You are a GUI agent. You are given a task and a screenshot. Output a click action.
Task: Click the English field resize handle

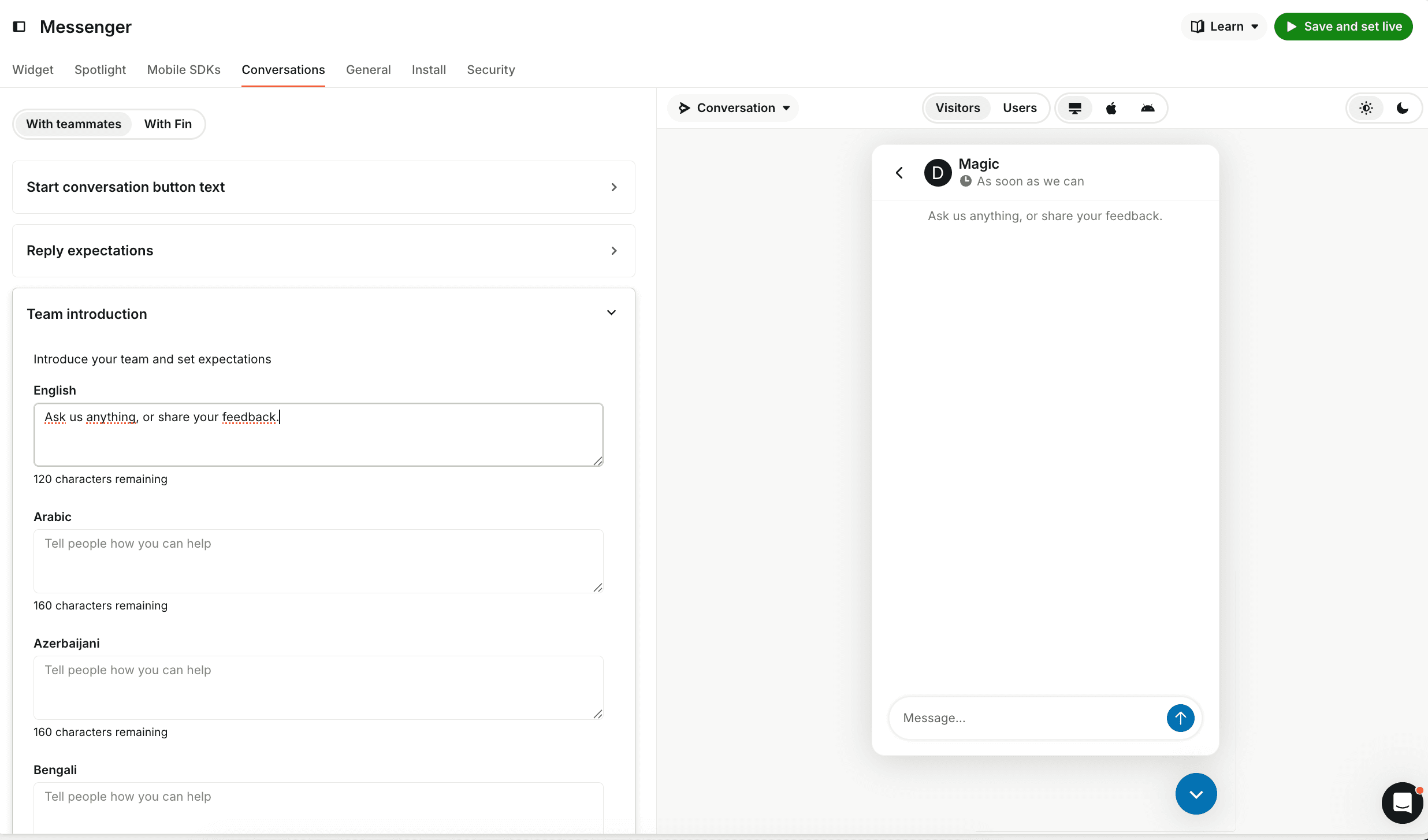coord(598,460)
